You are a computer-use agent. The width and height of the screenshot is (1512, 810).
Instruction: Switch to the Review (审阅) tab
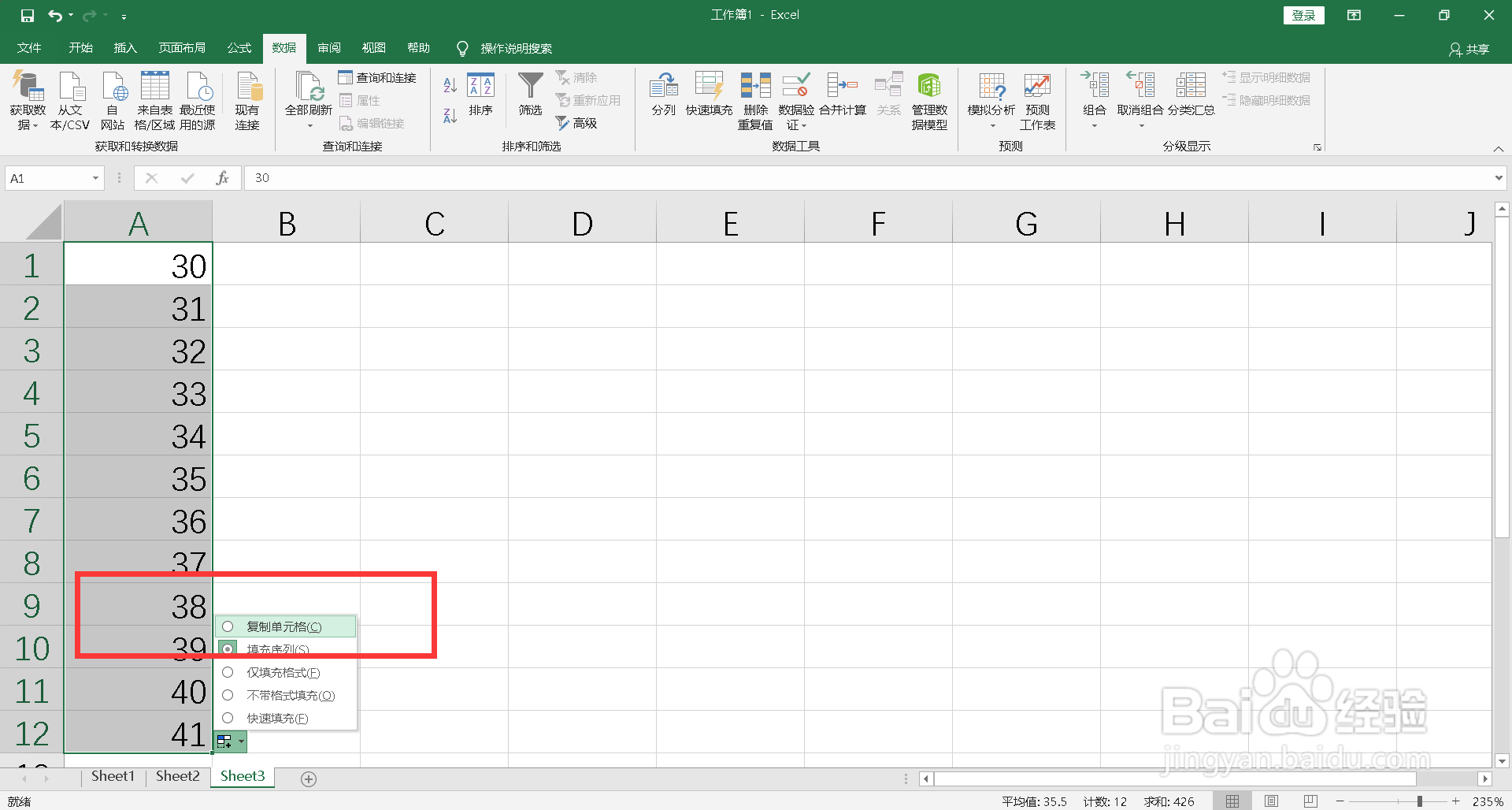[x=329, y=48]
